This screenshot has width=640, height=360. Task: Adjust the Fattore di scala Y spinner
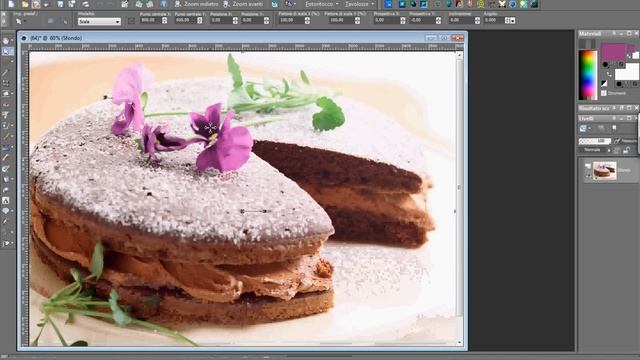coord(358,20)
